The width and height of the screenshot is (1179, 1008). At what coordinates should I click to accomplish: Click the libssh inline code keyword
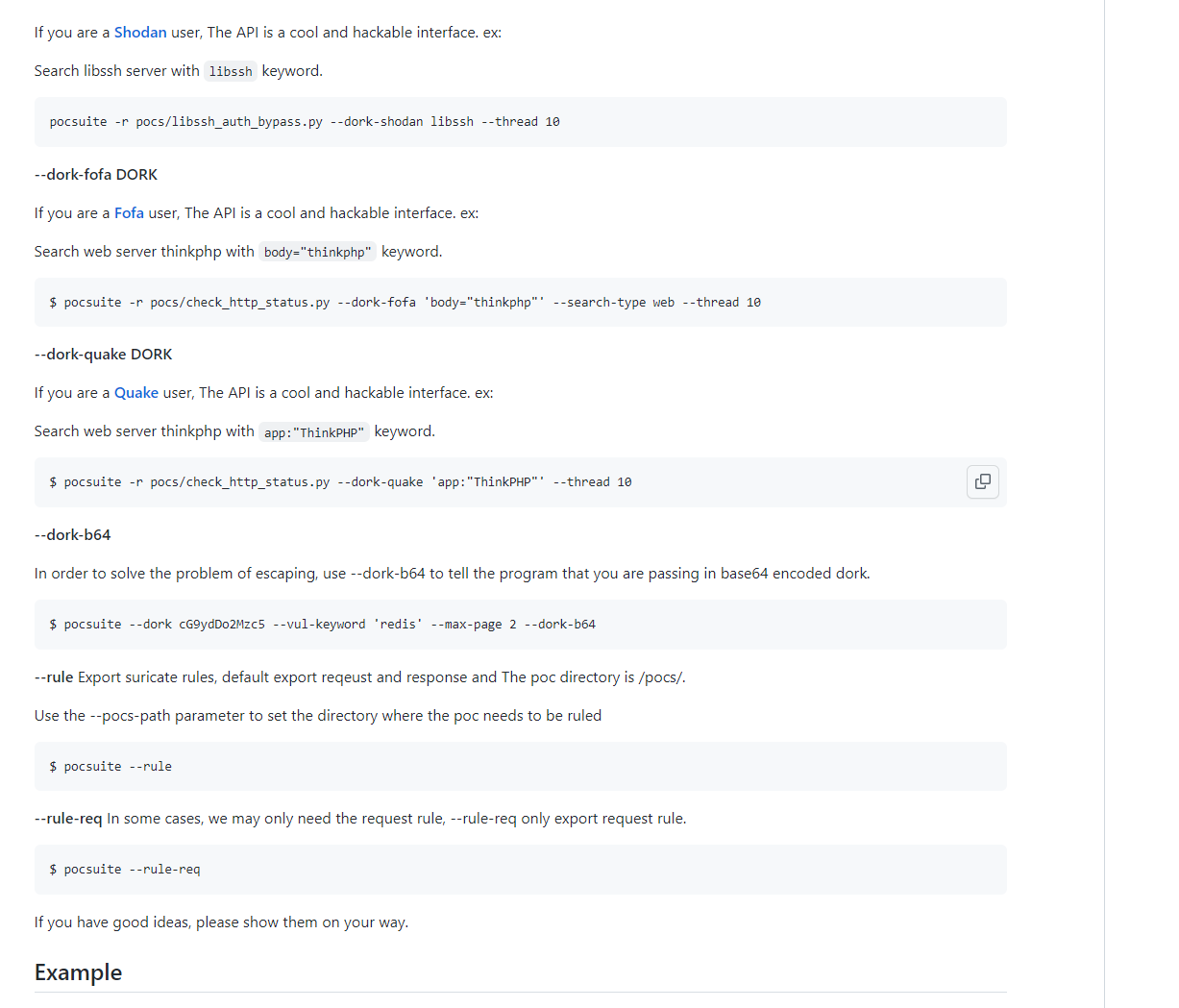click(231, 71)
